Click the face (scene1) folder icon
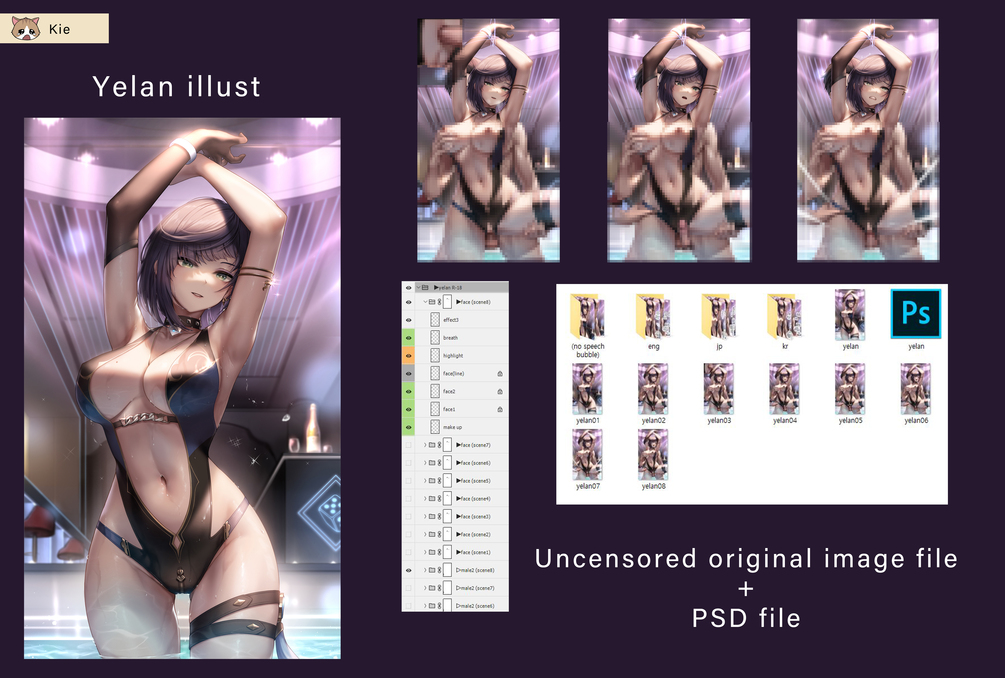 click(x=432, y=552)
